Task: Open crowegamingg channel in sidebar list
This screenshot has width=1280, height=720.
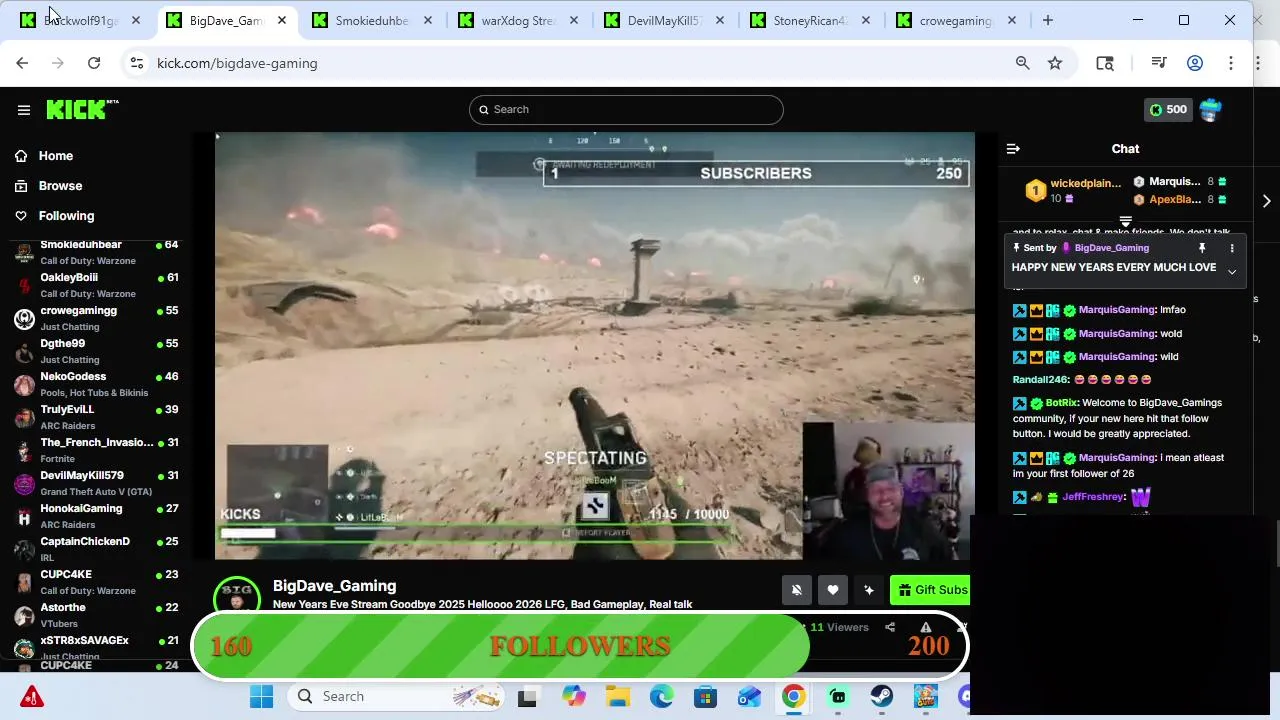Action: point(96,318)
